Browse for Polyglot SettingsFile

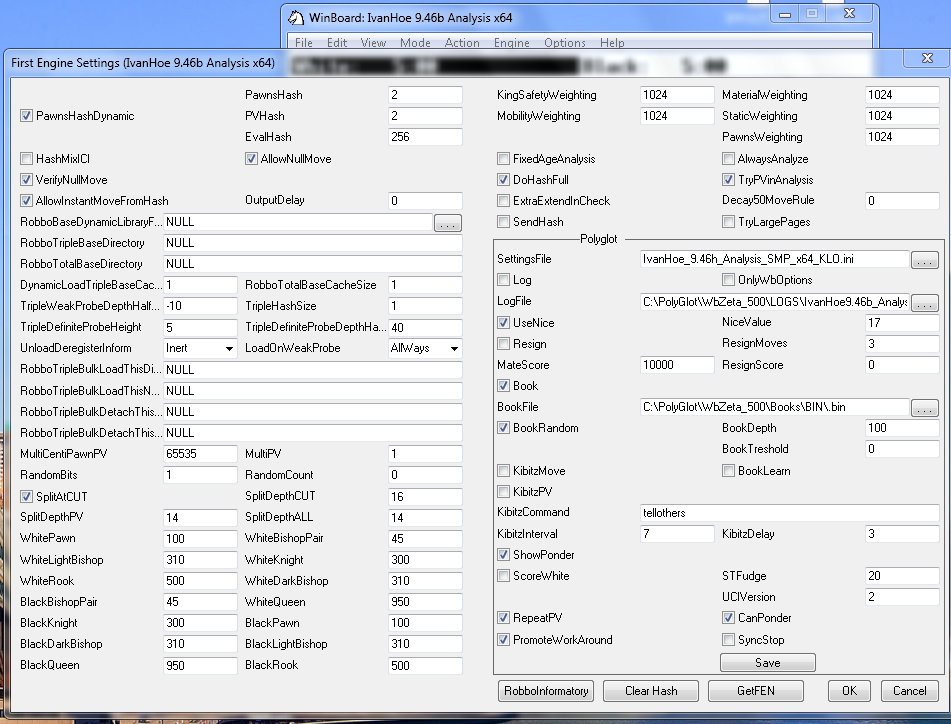925,260
